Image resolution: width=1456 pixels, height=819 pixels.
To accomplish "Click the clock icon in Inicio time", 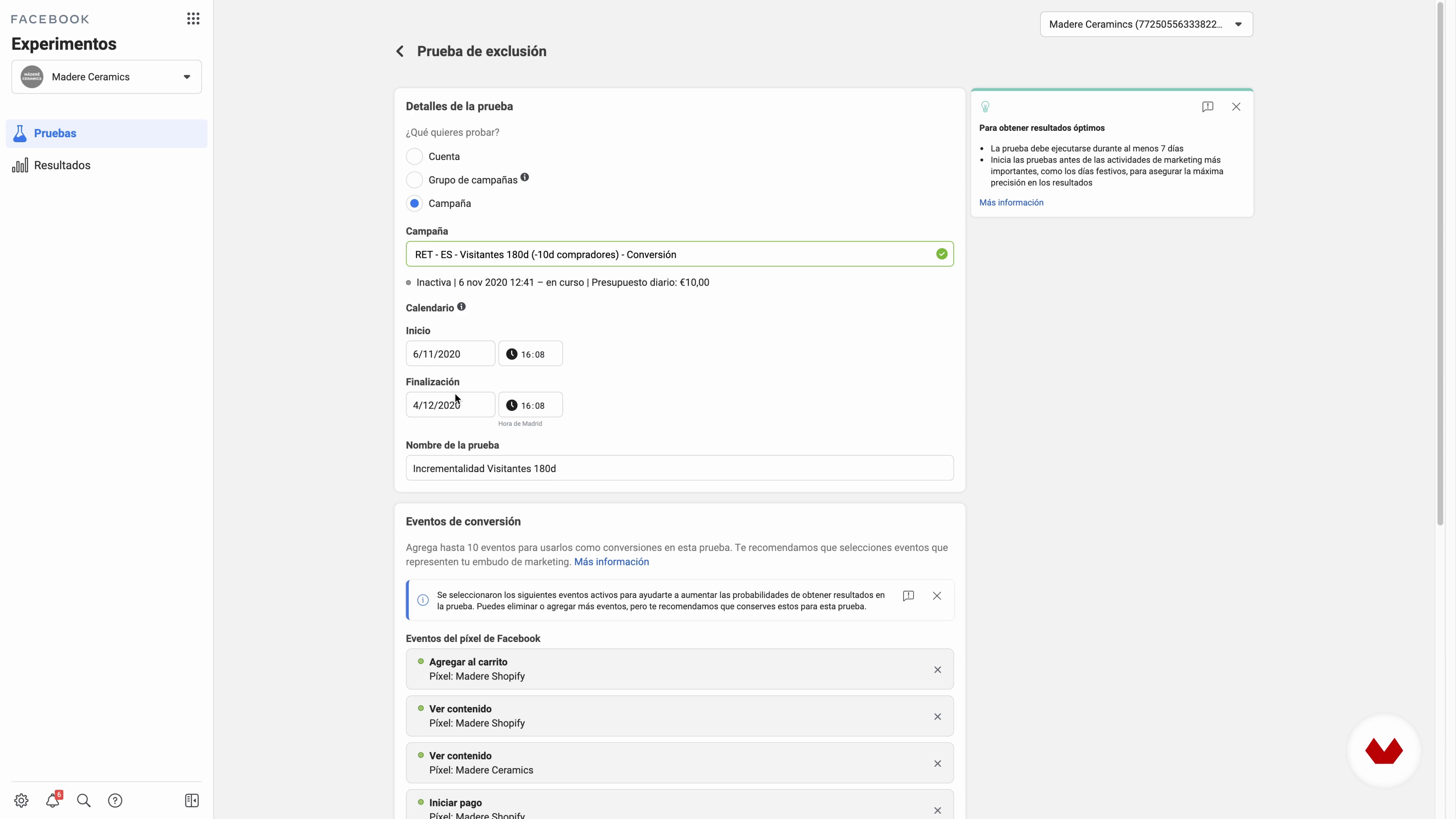I will pyautogui.click(x=511, y=354).
